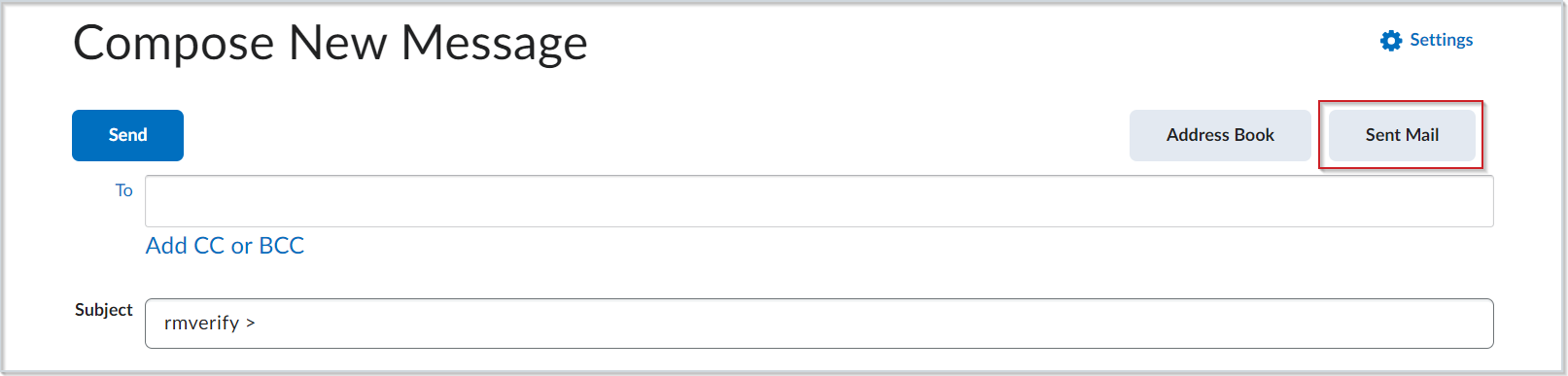Click the Compose New Message heading

(x=331, y=44)
